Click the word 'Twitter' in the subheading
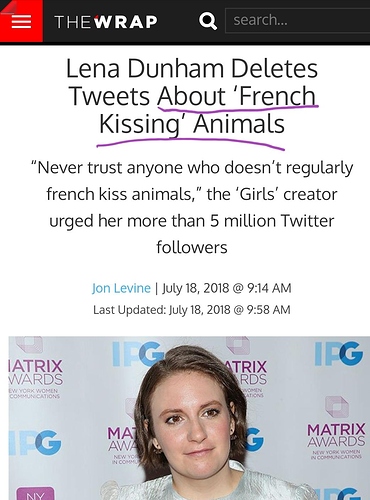This screenshot has width=370, height=500. pyautogui.click(x=307, y=221)
